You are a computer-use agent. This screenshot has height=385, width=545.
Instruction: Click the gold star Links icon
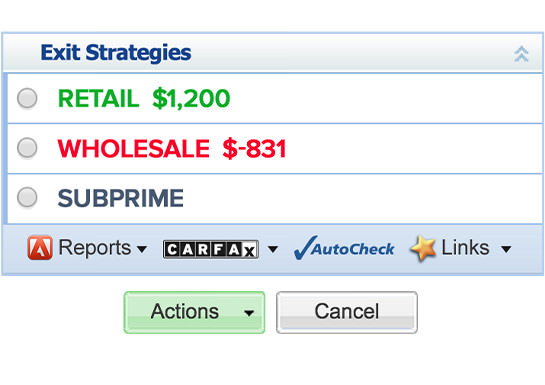point(423,248)
